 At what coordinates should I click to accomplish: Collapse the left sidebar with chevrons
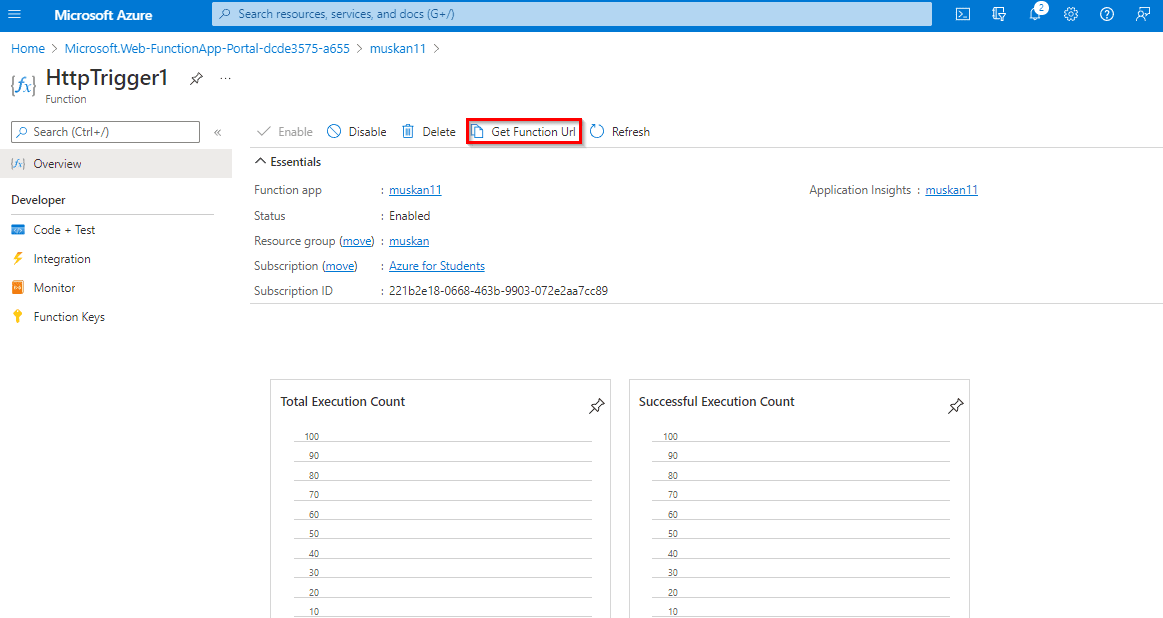[218, 132]
